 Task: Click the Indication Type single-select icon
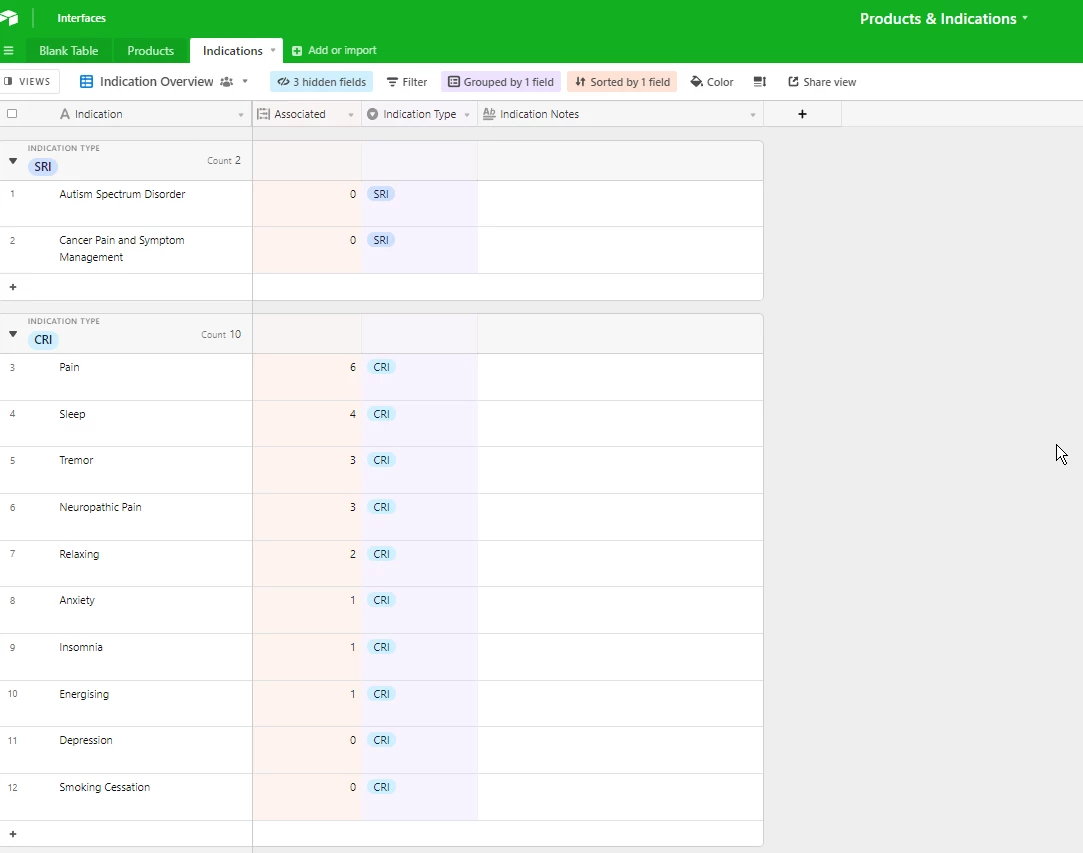click(372, 114)
